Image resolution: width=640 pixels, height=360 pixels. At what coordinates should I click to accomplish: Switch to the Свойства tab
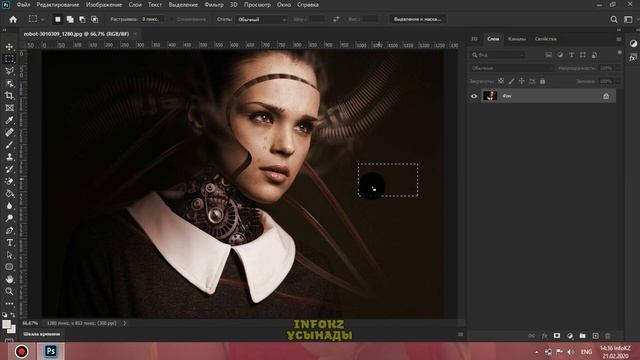[x=545, y=39]
